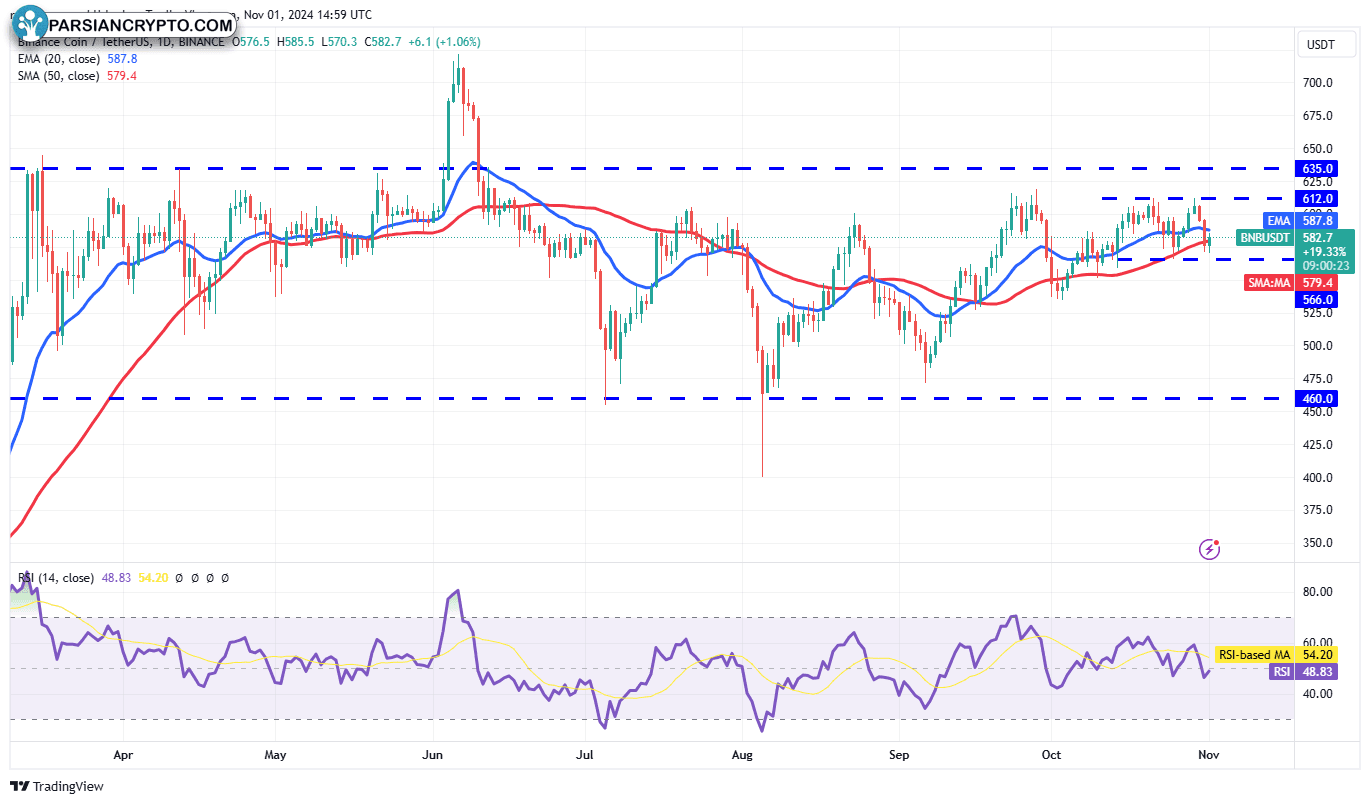Click the SMA:MA 579.4 price scale label
The width and height of the screenshot is (1370, 804).
[x=1291, y=283]
